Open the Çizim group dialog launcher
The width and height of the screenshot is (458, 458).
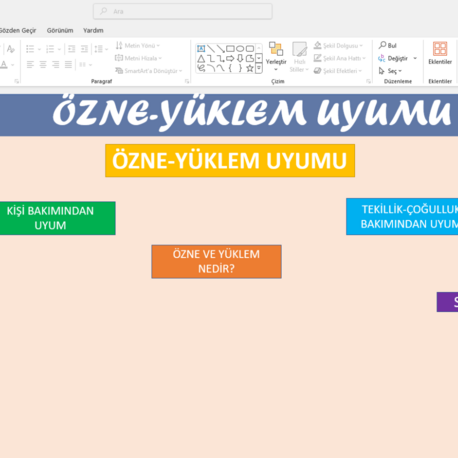coord(368,81)
